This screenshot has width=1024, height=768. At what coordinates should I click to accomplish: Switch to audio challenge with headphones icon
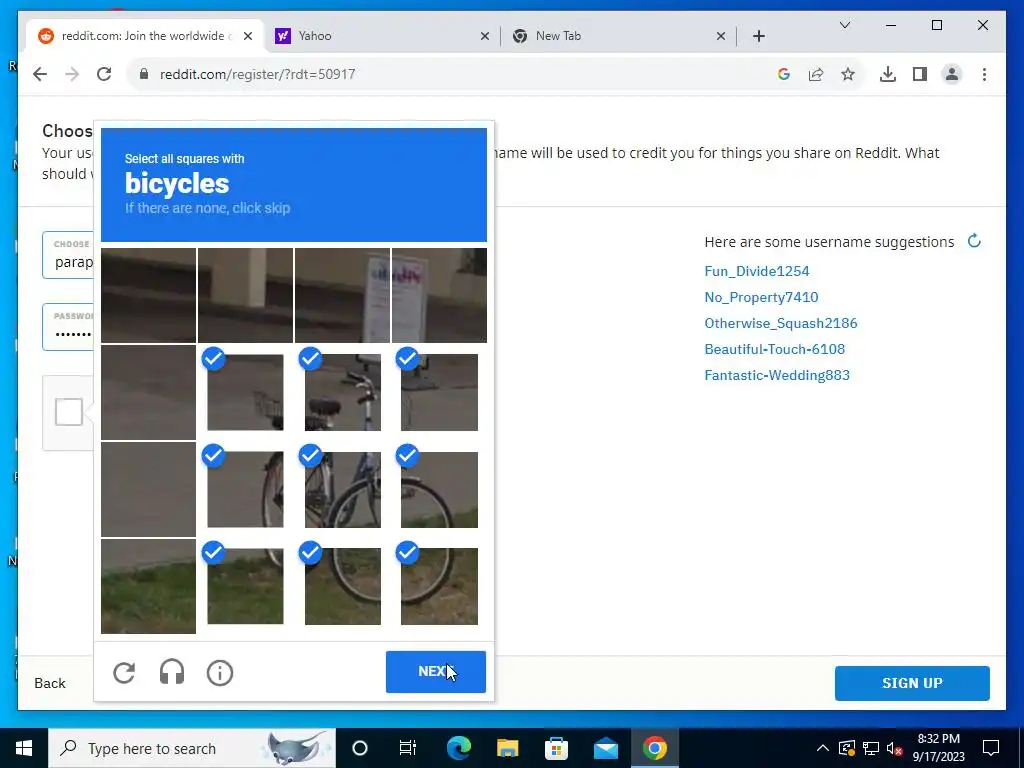[172, 672]
